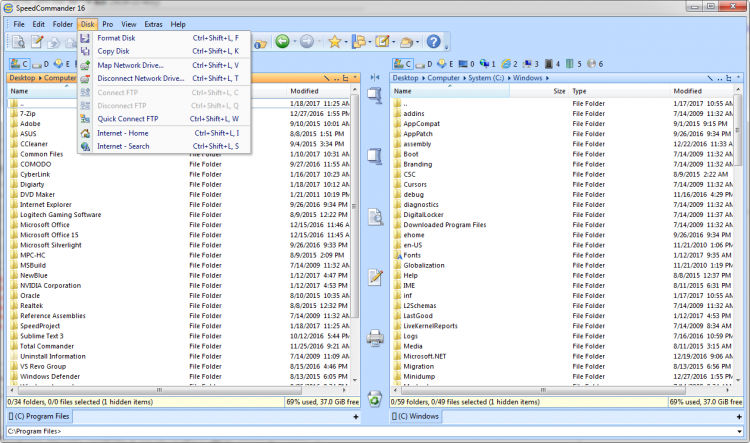The height and width of the screenshot is (443, 750).
Task: Switch to the (C) Windows tab
Action: 415,417
